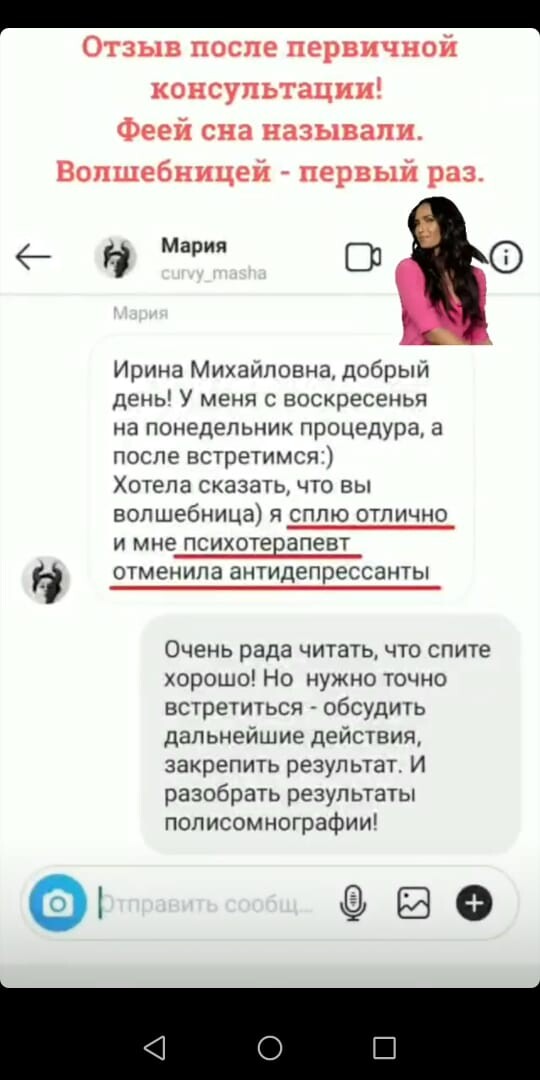Tap the curvy_masha username
540x1080 pixels.
214,274
